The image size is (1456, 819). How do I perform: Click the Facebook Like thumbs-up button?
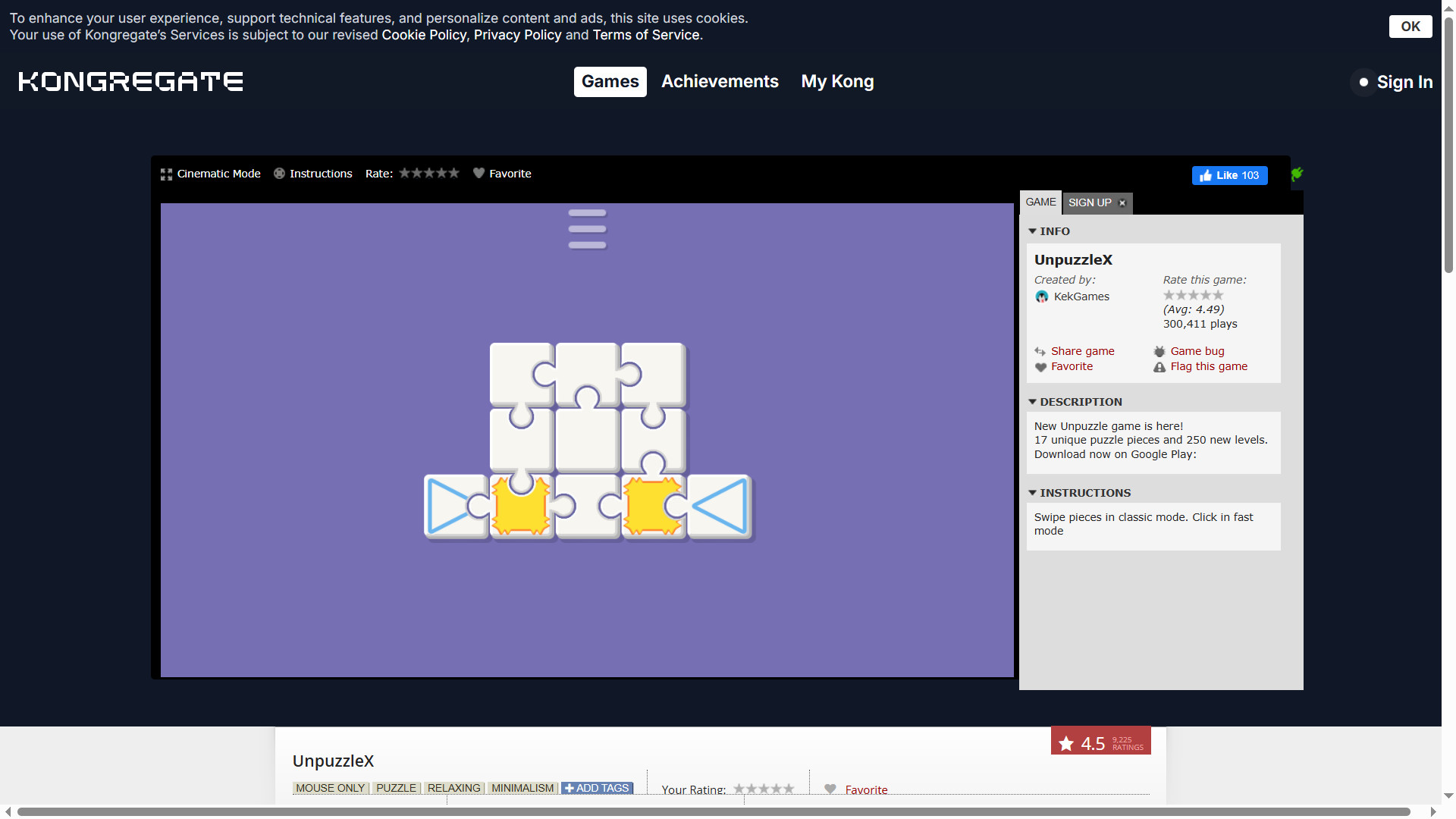pyautogui.click(x=1229, y=175)
